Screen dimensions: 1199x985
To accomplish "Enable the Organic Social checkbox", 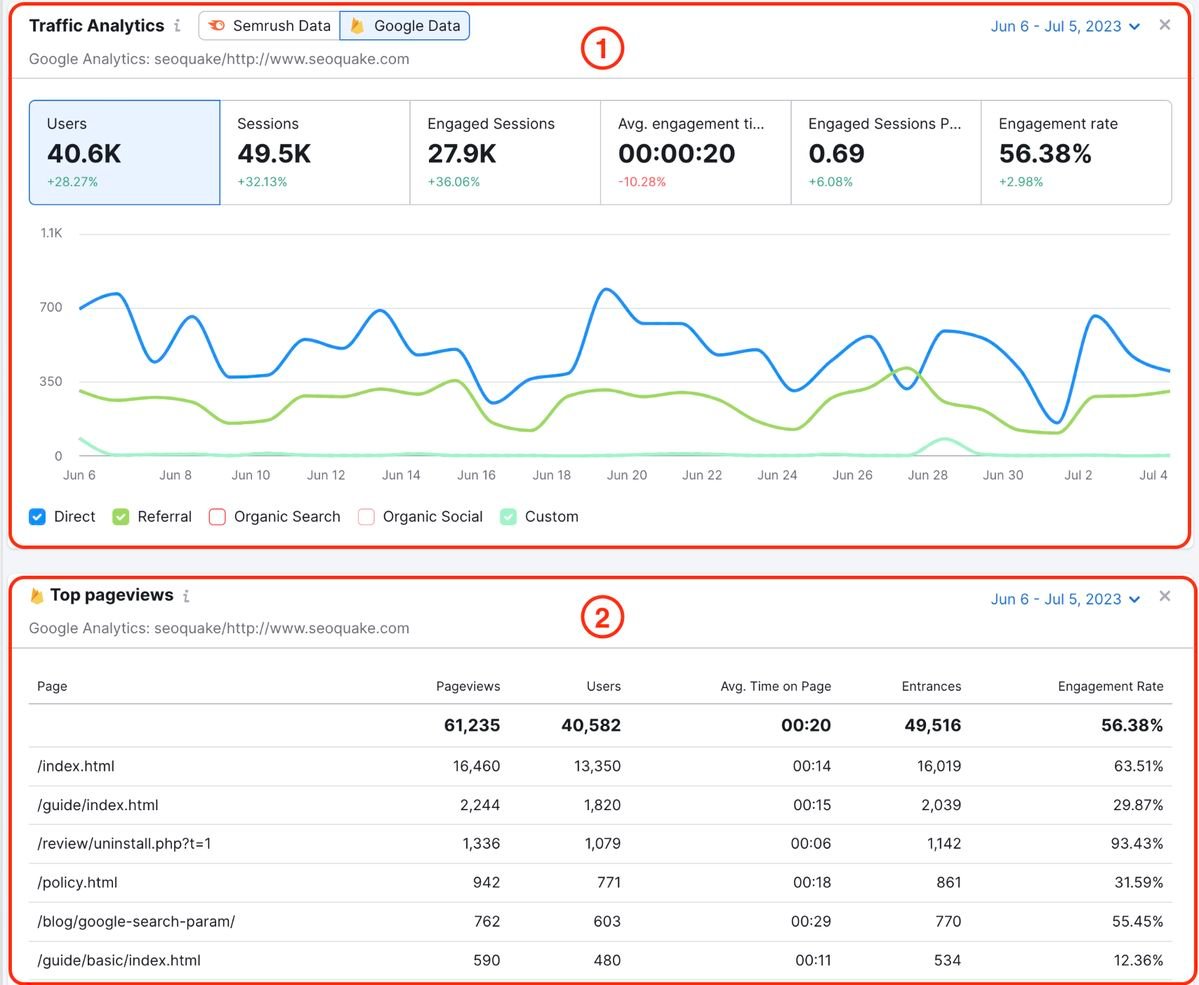I will [x=366, y=517].
